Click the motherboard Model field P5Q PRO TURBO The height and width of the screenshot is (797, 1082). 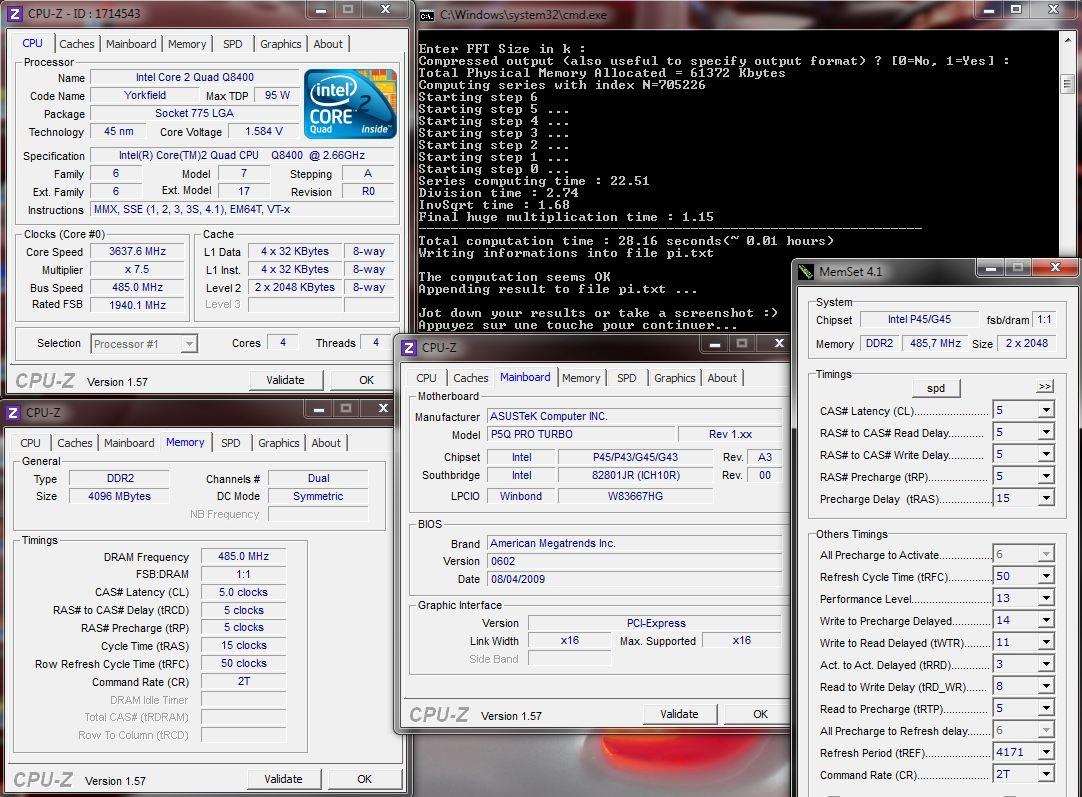581,435
